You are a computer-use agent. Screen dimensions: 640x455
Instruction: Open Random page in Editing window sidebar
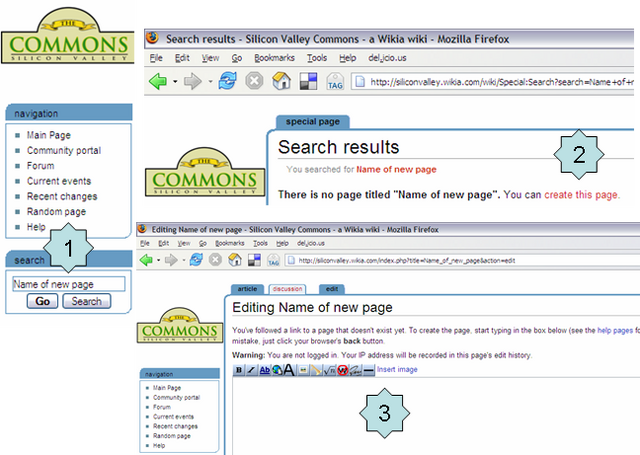171,436
